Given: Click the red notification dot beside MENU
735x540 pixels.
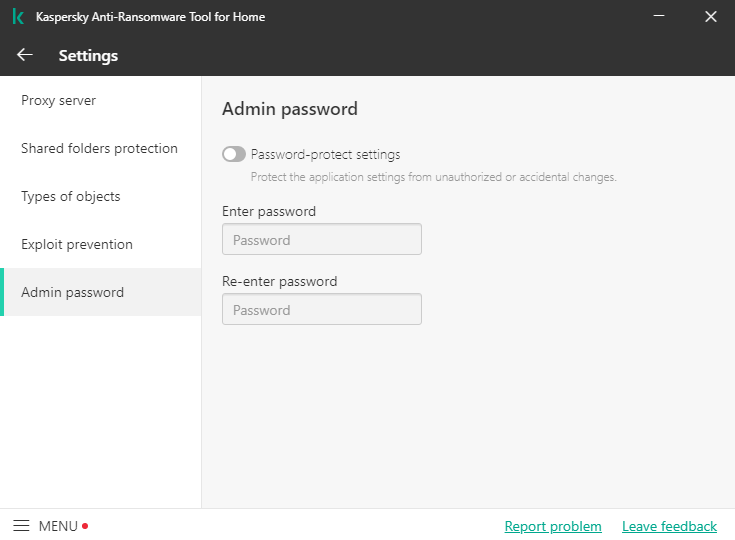Looking at the screenshot, I should click(x=85, y=526).
